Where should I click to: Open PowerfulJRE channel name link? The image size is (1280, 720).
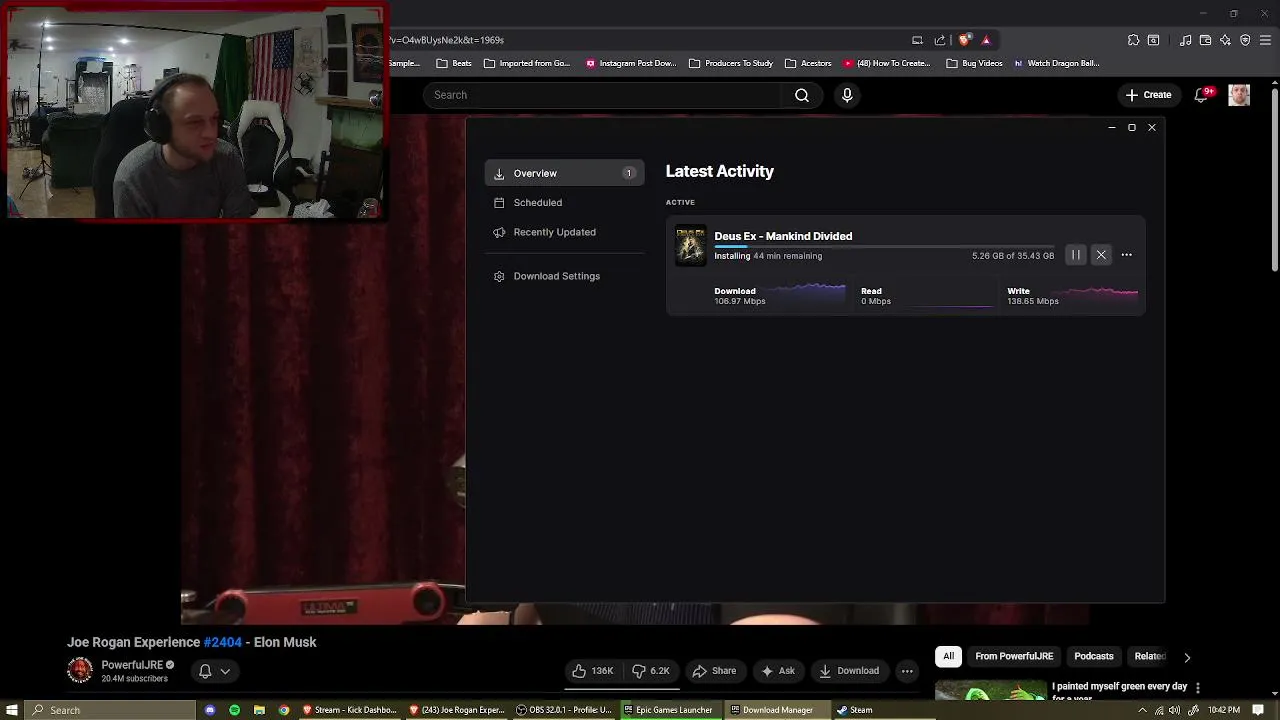[132, 665]
